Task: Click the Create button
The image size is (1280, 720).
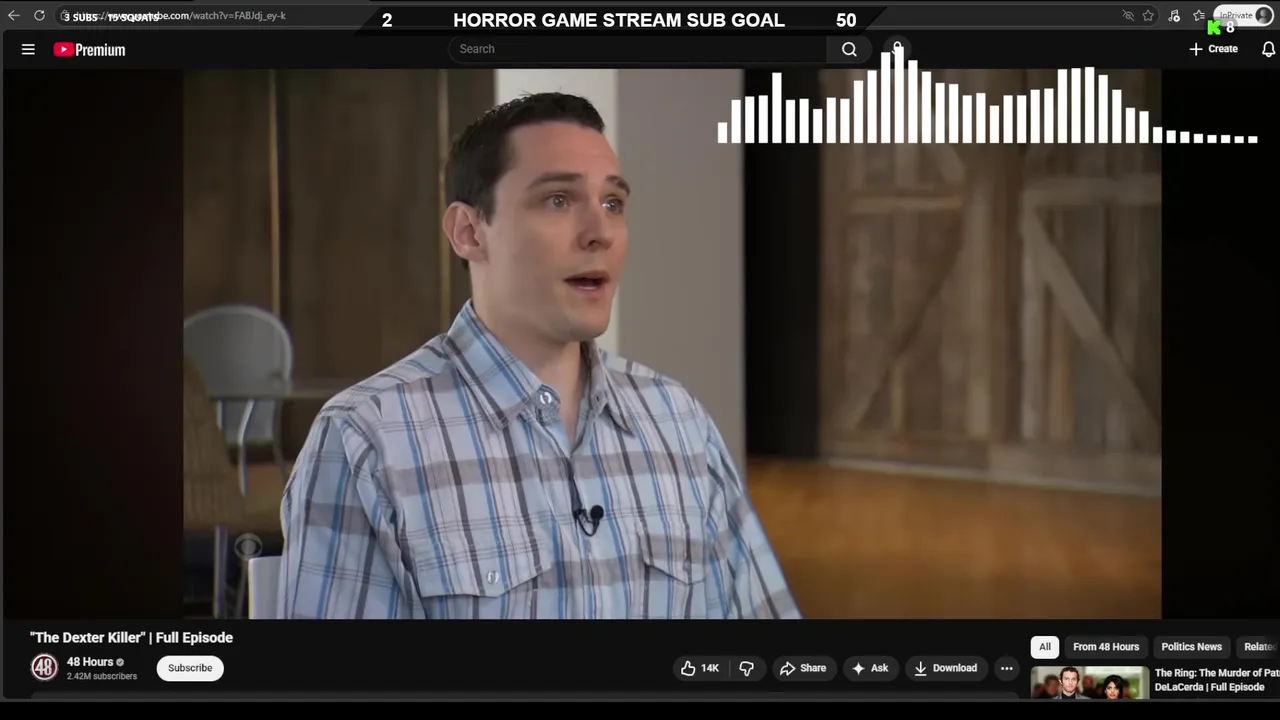Action: [x=1213, y=49]
